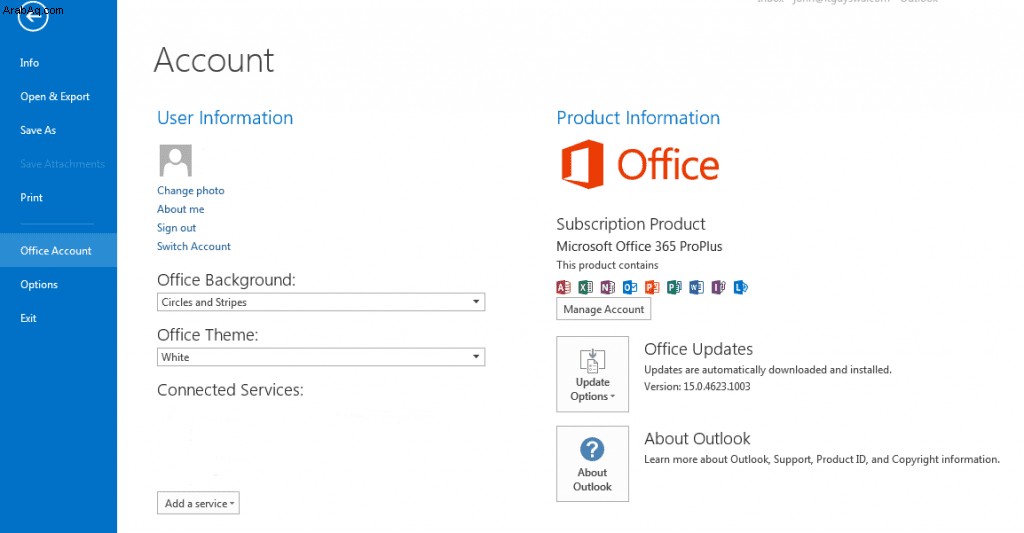Go to Open & Export
Image resolution: width=1024 pixels, height=533 pixels.
pyautogui.click(x=55, y=97)
